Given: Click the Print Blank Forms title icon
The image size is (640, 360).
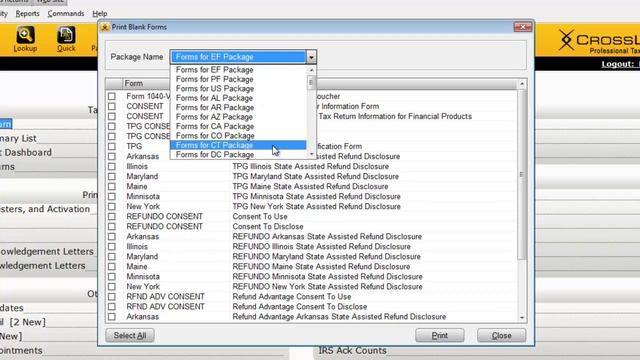Looking at the screenshot, I should (x=105, y=27).
